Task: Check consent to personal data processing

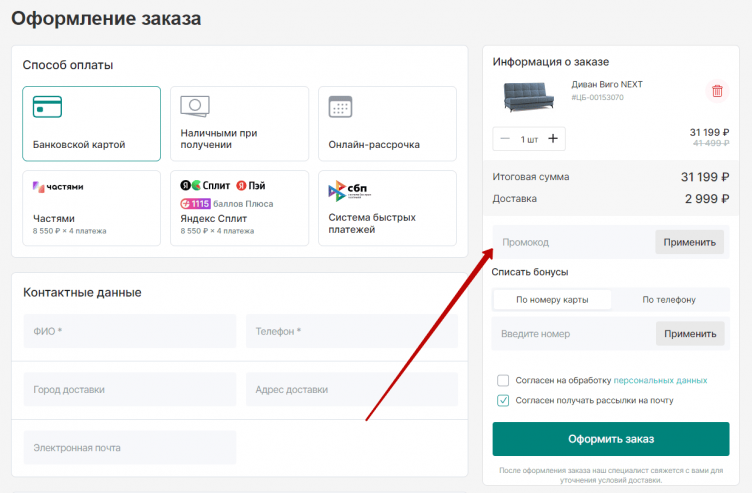Action: (x=503, y=380)
